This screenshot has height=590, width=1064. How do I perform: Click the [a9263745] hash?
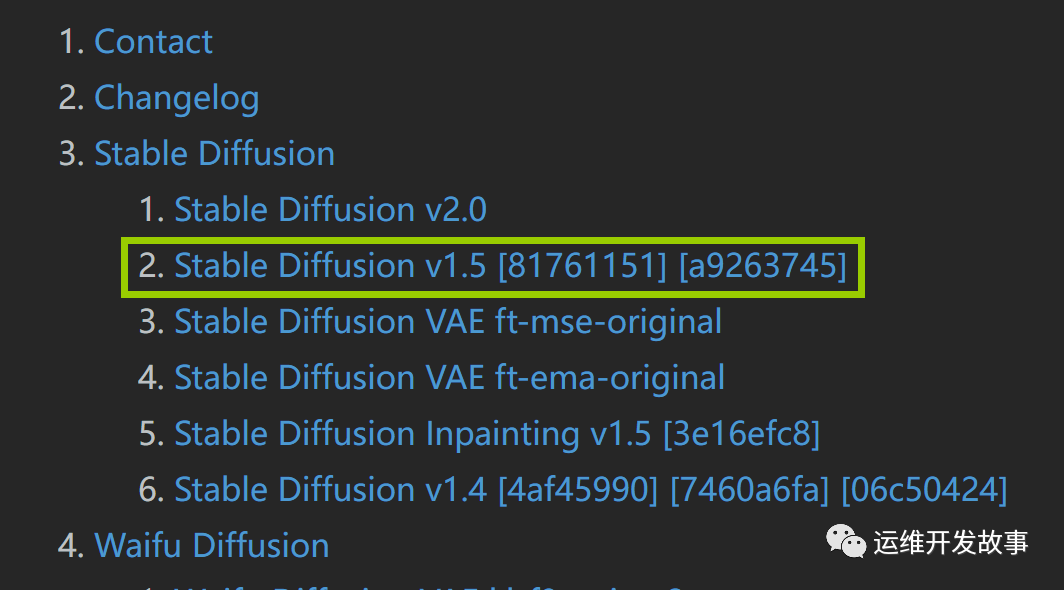point(762,266)
